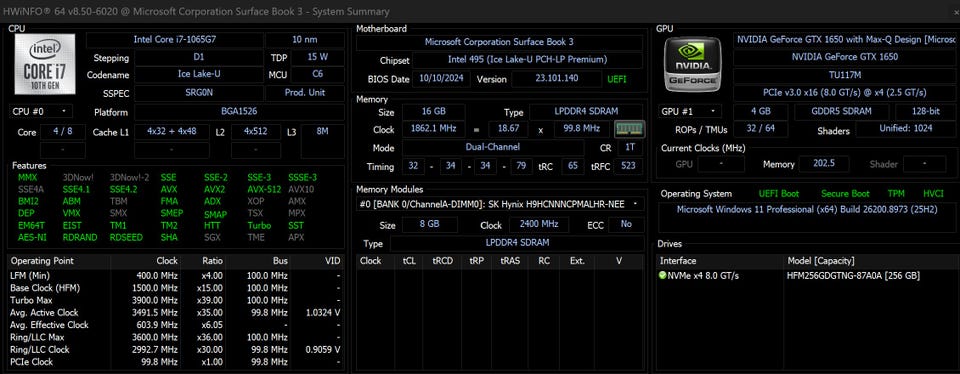The height and width of the screenshot is (374, 960).
Task: Click the memory module chip icon
Action: (x=629, y=130)
